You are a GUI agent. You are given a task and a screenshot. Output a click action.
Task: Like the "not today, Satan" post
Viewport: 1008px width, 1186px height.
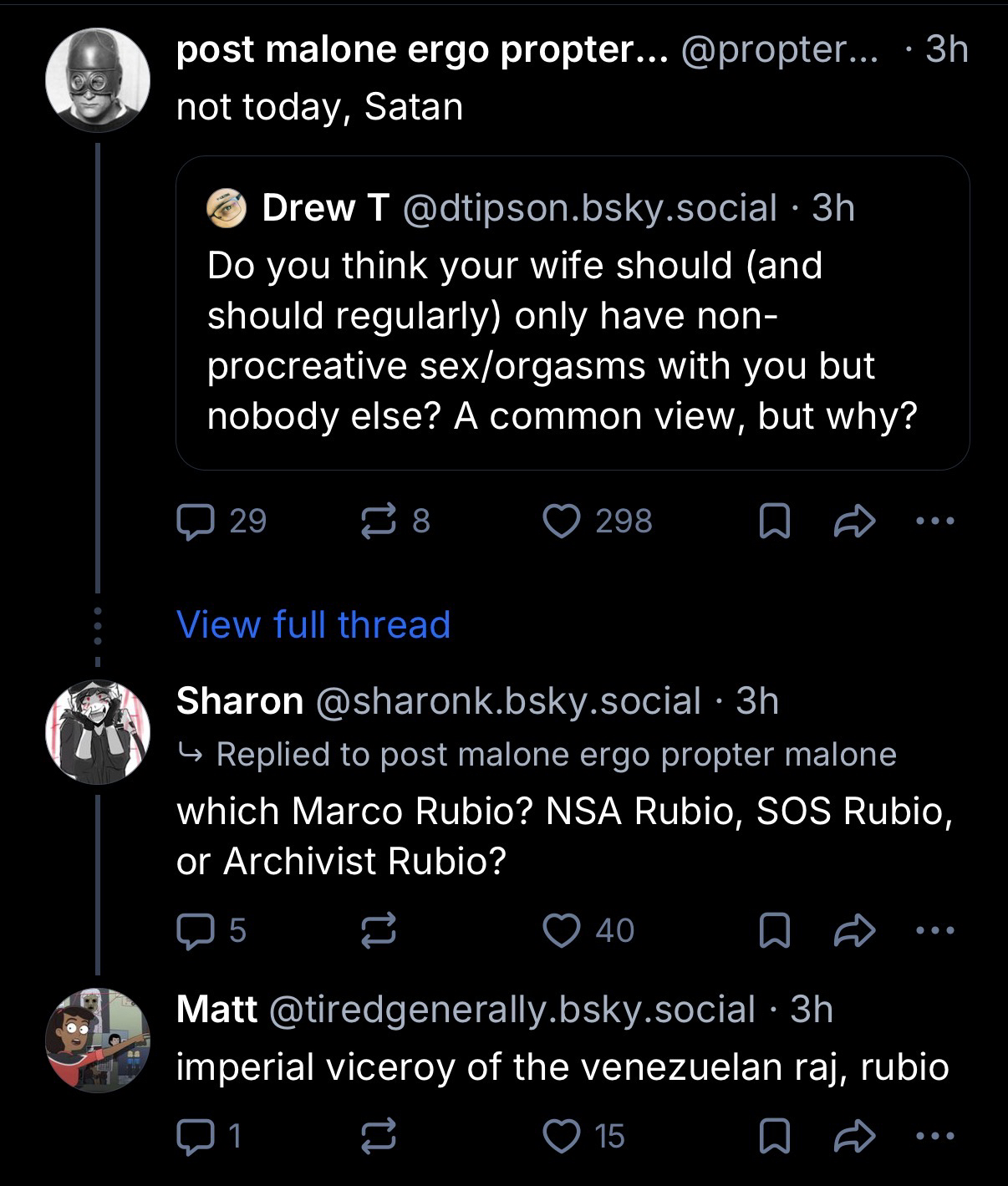[x=561, y=522]
